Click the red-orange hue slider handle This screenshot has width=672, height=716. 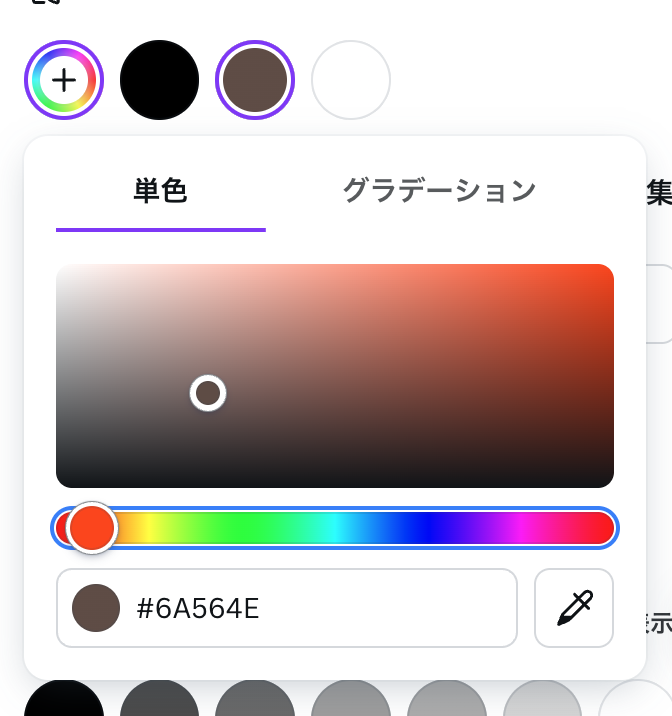(x=93, y=527)
